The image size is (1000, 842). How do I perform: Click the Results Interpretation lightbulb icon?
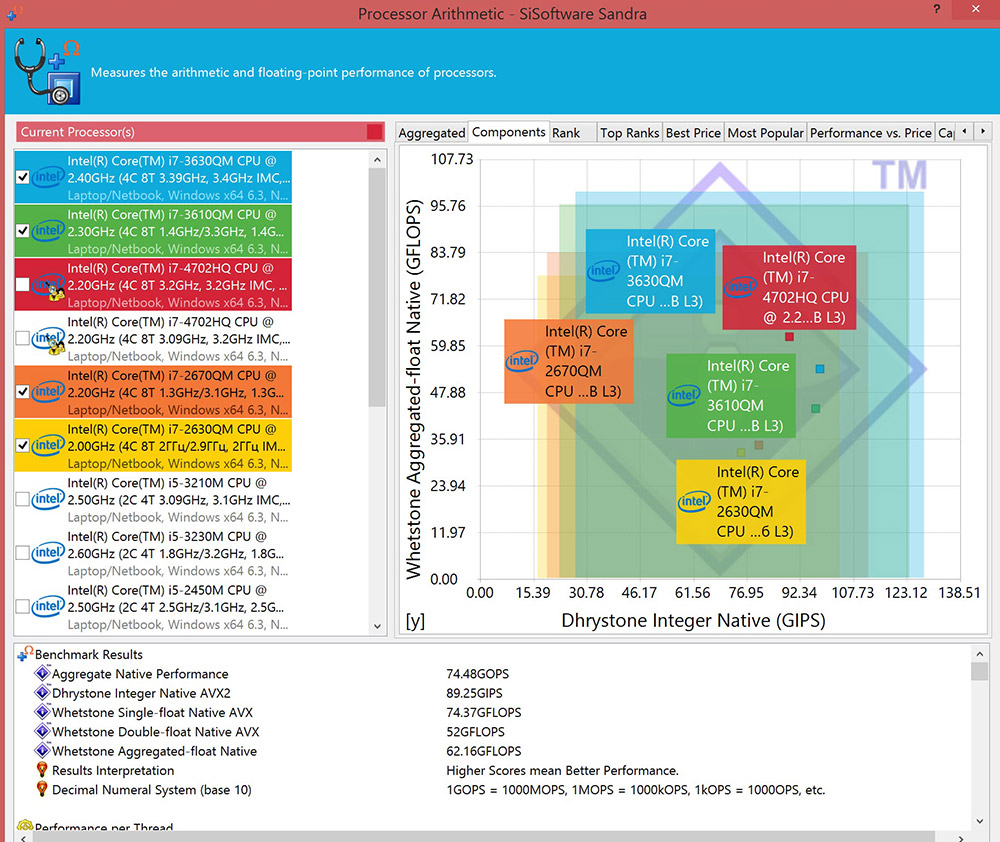point(42,769)
